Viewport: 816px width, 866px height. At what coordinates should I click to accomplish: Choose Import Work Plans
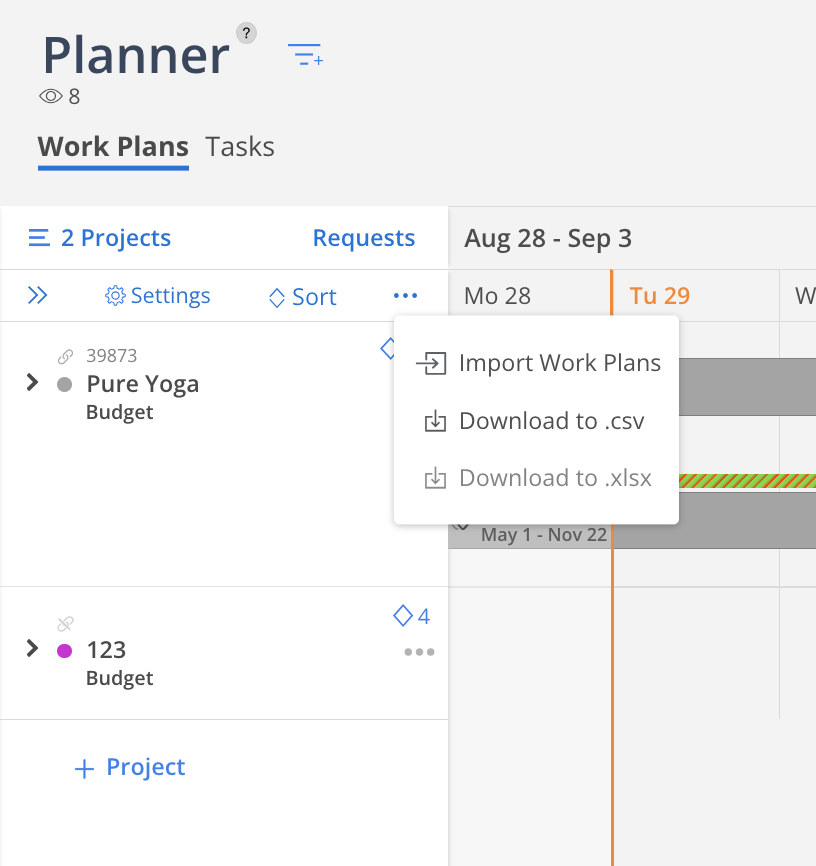point(538,363)
